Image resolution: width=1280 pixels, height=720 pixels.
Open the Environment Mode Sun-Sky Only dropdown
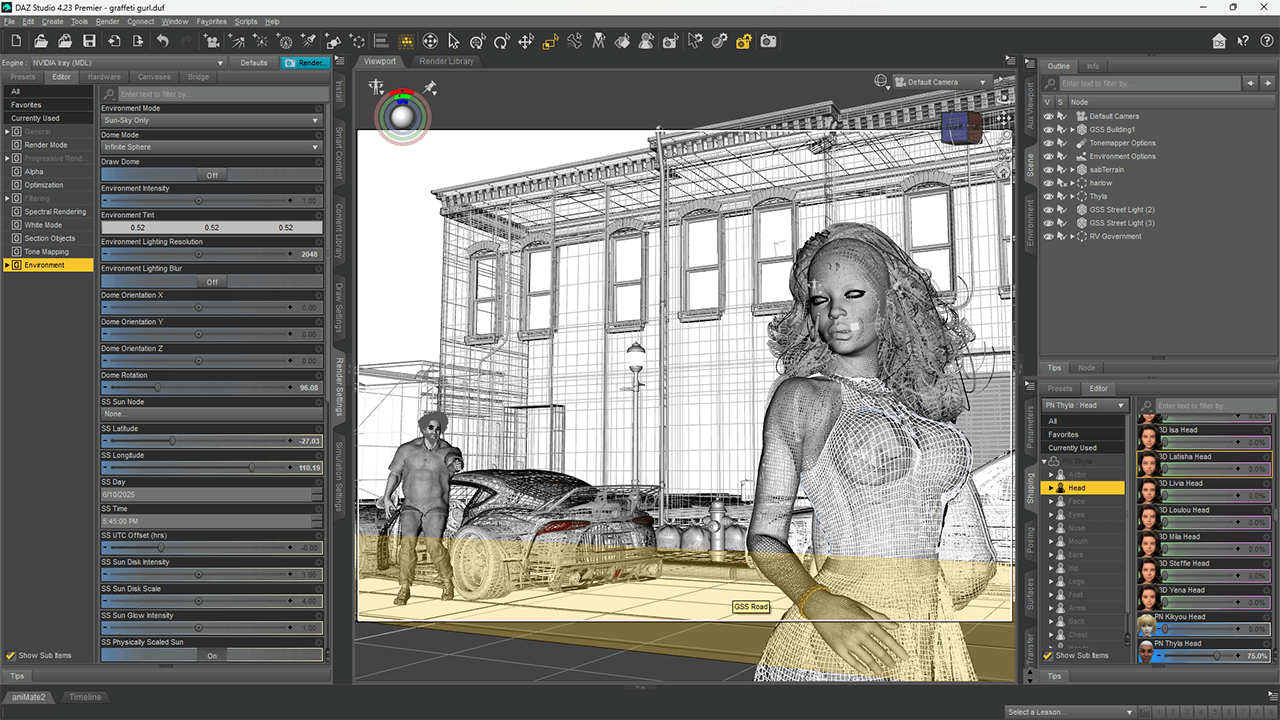[212, 121]
